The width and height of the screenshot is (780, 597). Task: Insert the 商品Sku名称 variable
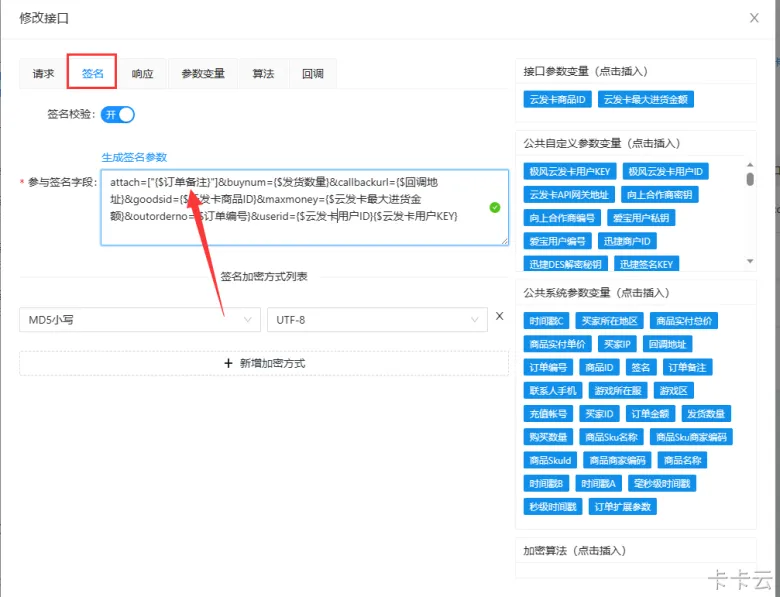click(x=611, y=437)
